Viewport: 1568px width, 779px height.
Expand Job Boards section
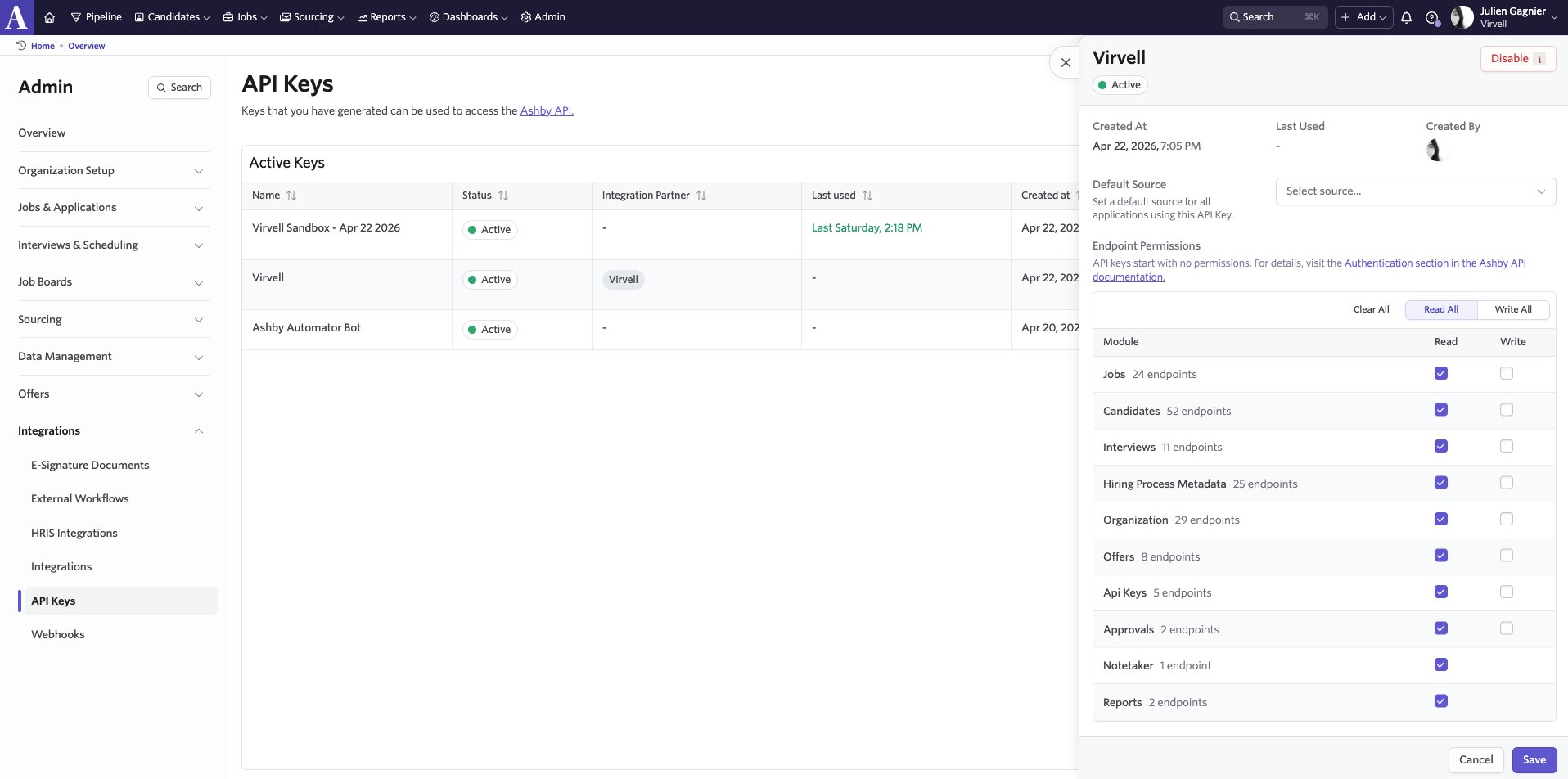(114, 282)
